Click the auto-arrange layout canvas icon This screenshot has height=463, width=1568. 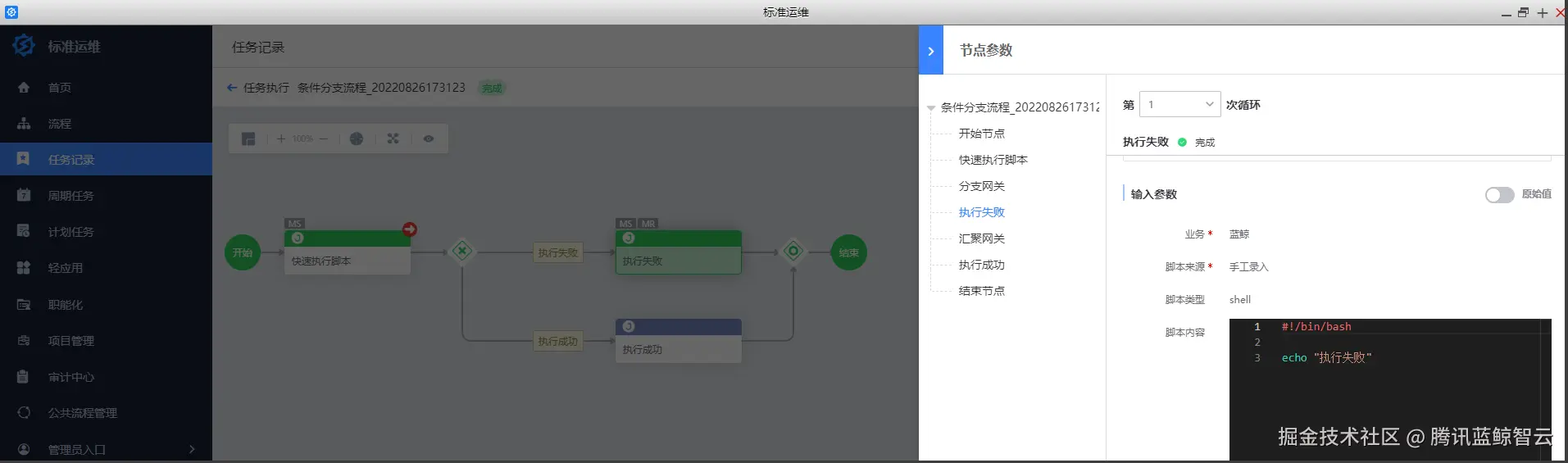pyautogui.click(x=393, y=138)
